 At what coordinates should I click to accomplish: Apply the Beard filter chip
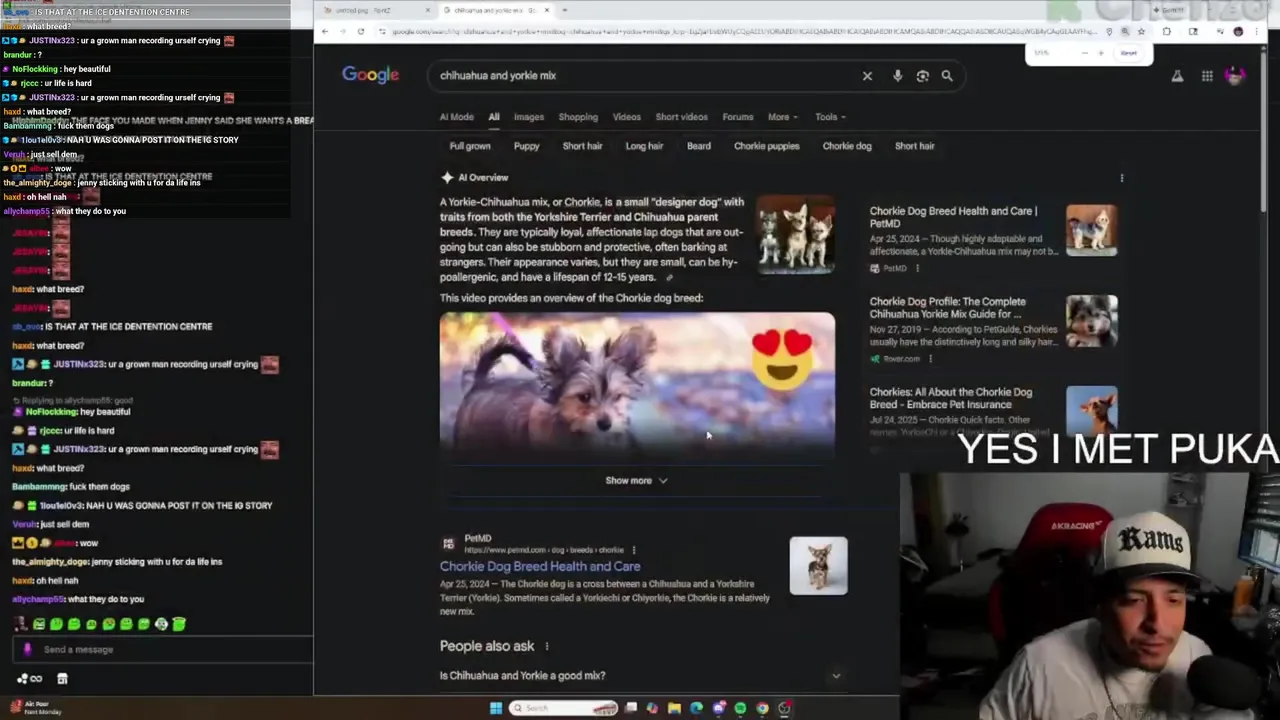coord(699,146)
